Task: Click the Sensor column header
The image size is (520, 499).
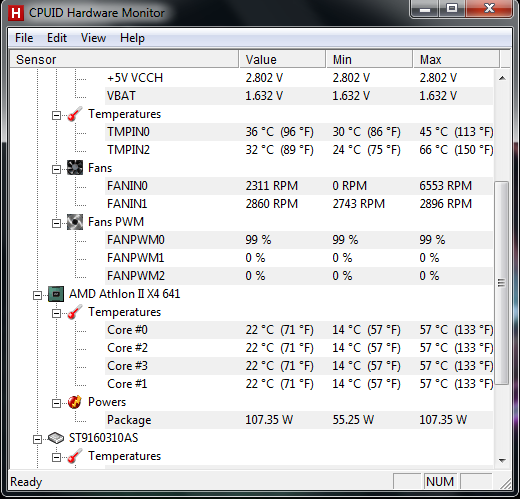Action: coord(124,59)
